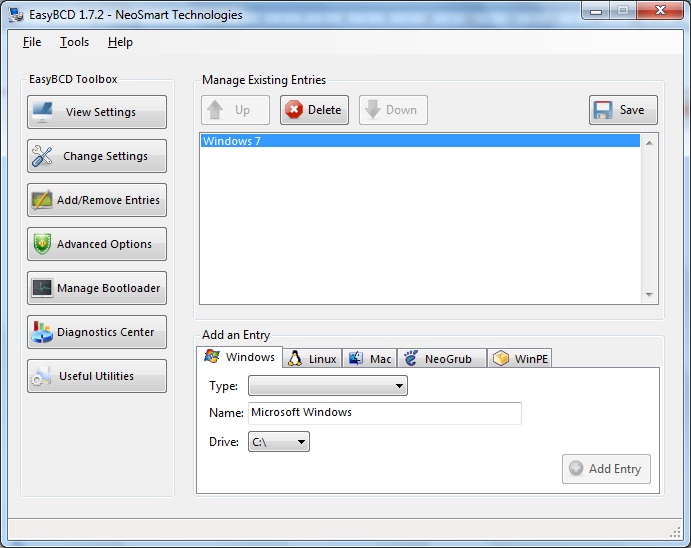The height and width of the screenshot is (548, 691).
Task: Open the File menu
Action: pos(32,42)
